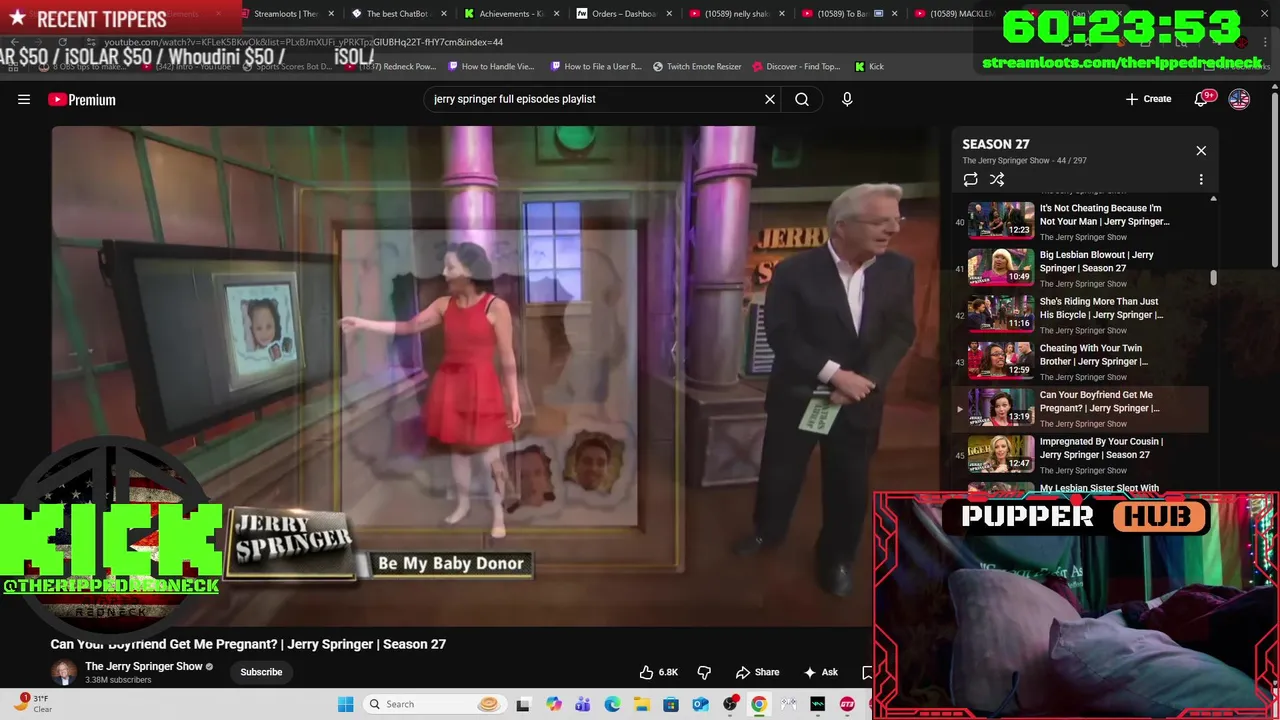
Task: Open the Ask AI button
Action: [x=821, y=672]
